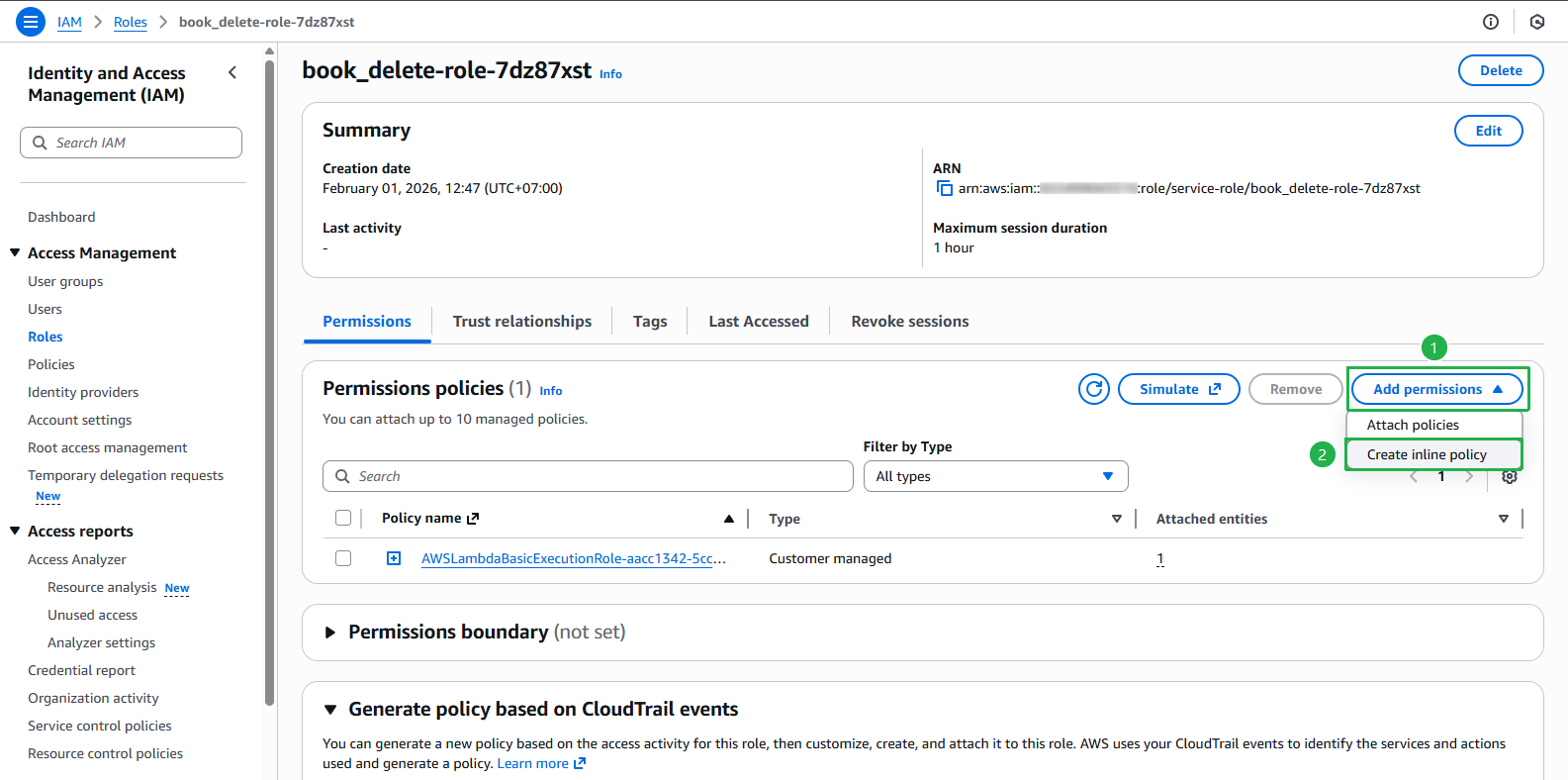Viewport: 1568px width, 780px height.
Task: Collapse Generate policy based on CloudTrail events
Action: click(x=330, y=710)
